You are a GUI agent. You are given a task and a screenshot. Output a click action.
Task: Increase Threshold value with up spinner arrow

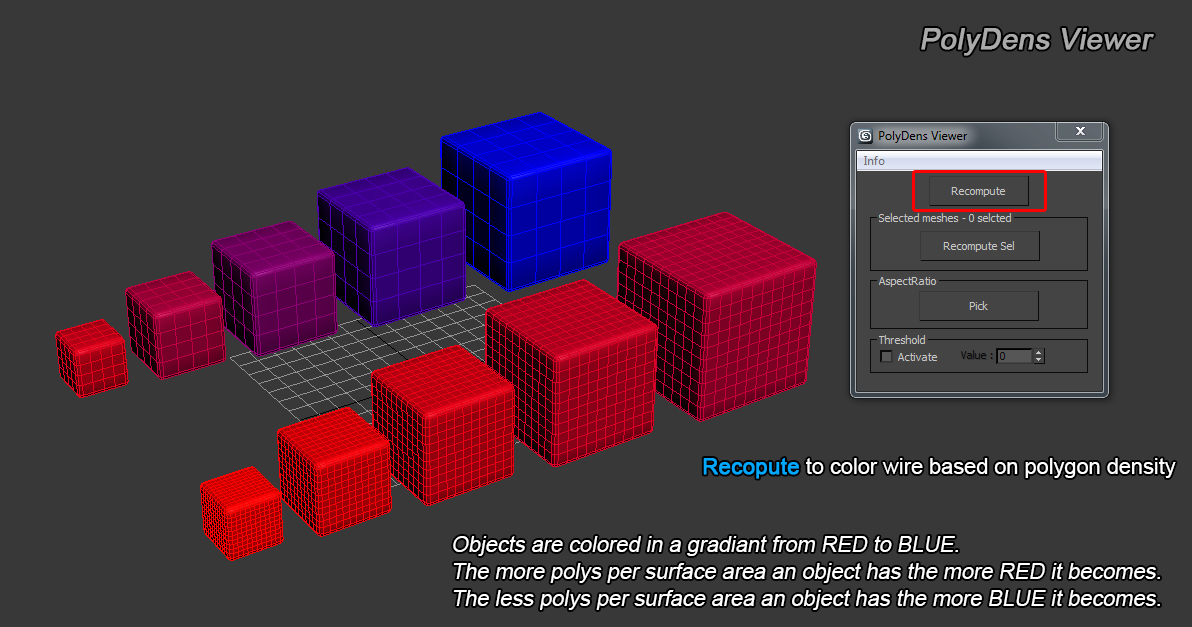pos(1039,352)
